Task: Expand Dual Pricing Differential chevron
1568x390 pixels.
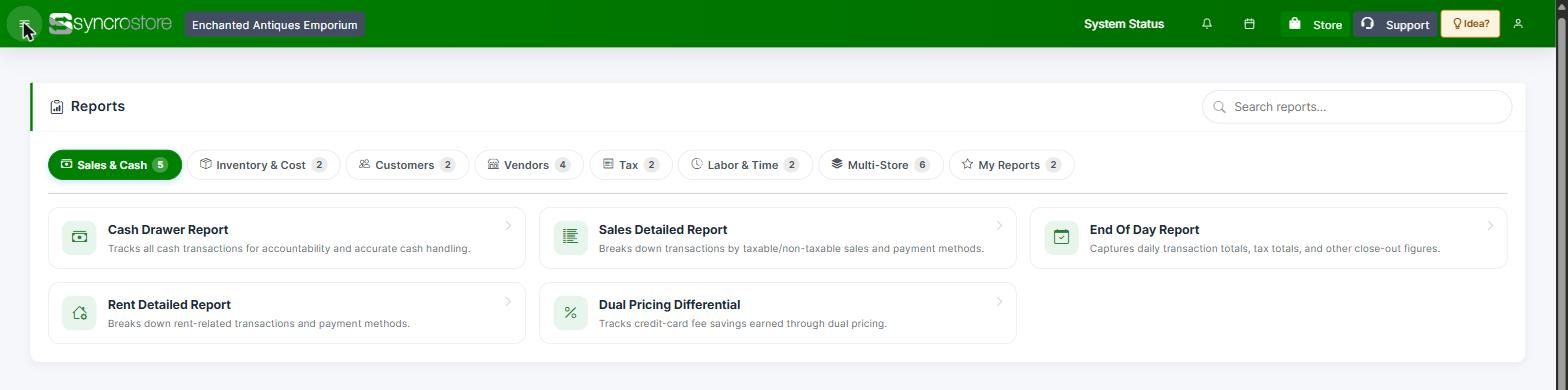Action: tap(999, 301)
